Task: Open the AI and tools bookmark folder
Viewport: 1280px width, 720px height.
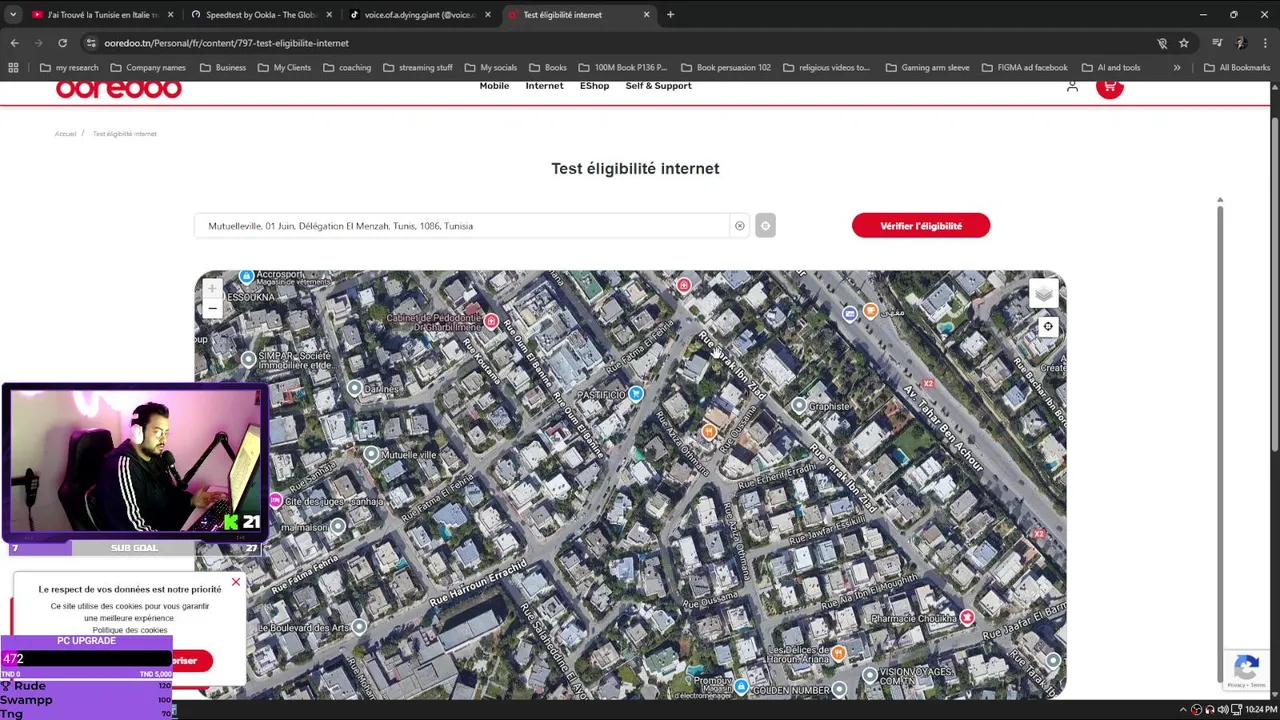Action: pyautogui.click(x=1110, y=68)
